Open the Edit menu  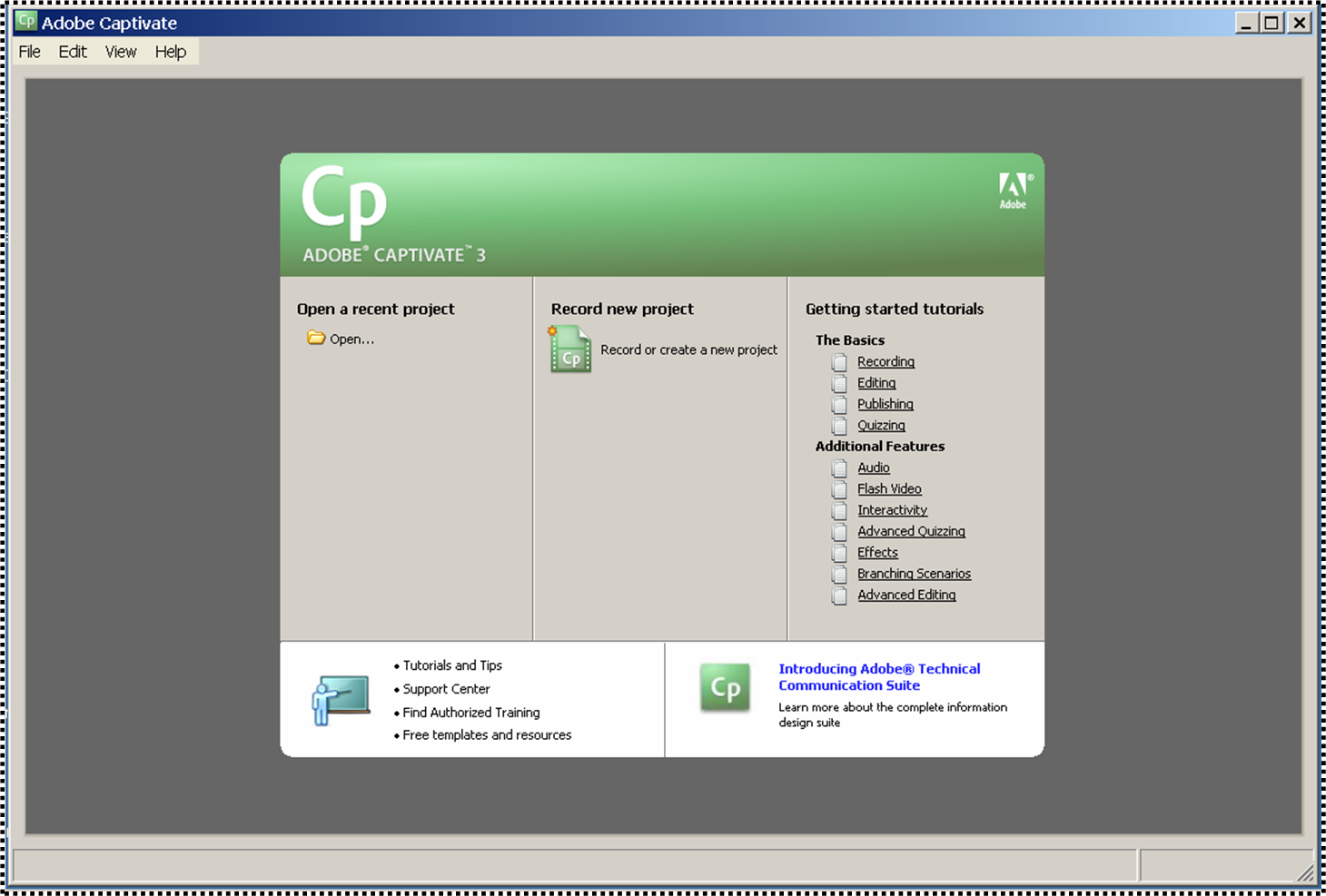[x=73, y=52]
